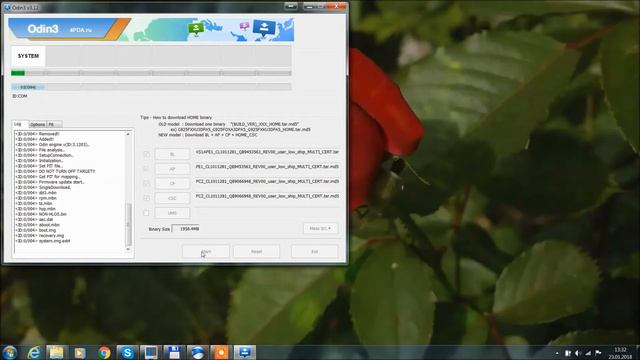The image size is (640, 360).
Task: Click the AP file select button
Action: click(172, 169)
